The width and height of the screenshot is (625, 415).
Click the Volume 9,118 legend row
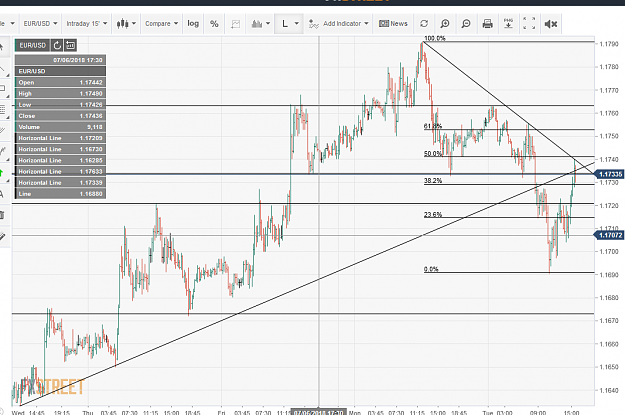coord(61,127)
